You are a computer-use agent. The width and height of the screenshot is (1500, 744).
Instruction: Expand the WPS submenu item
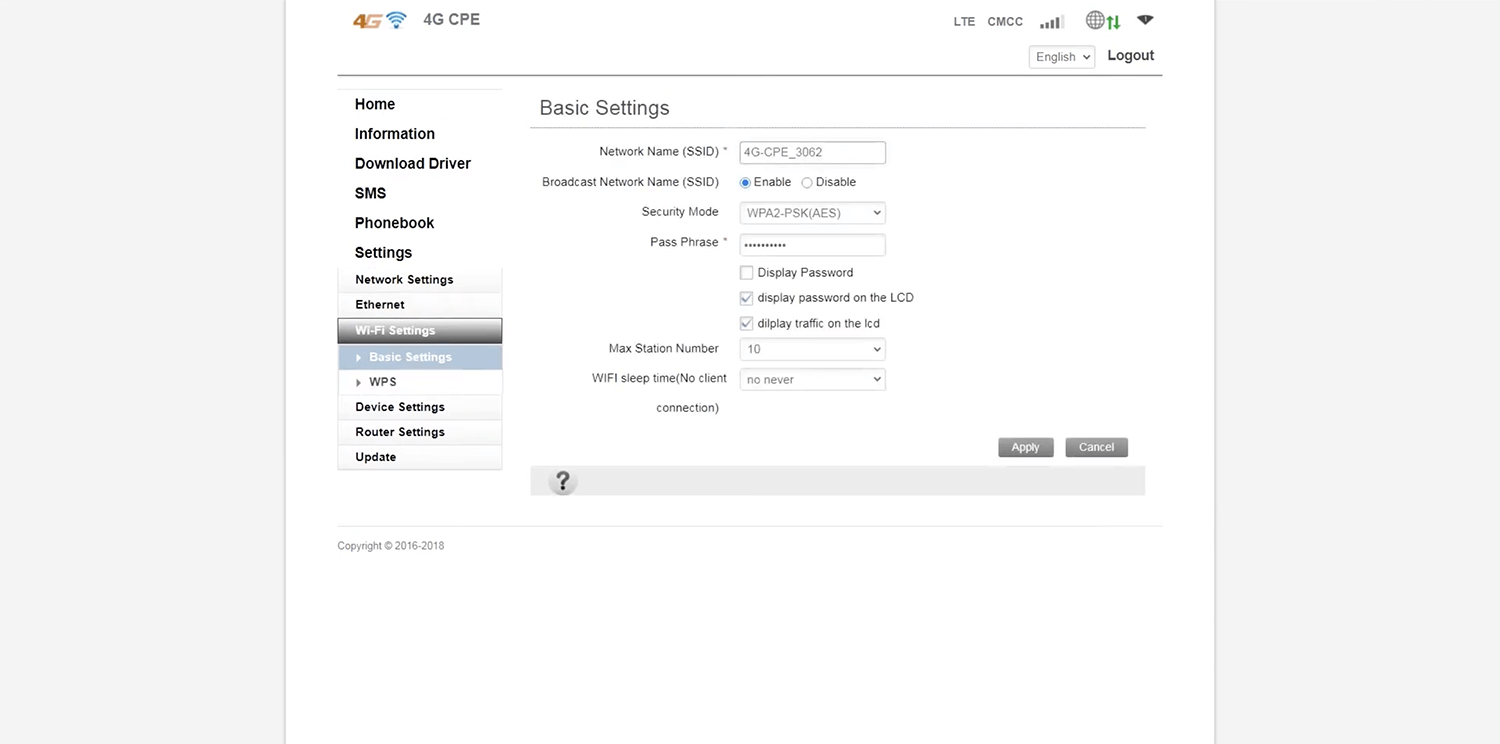[x=382, y=382]
